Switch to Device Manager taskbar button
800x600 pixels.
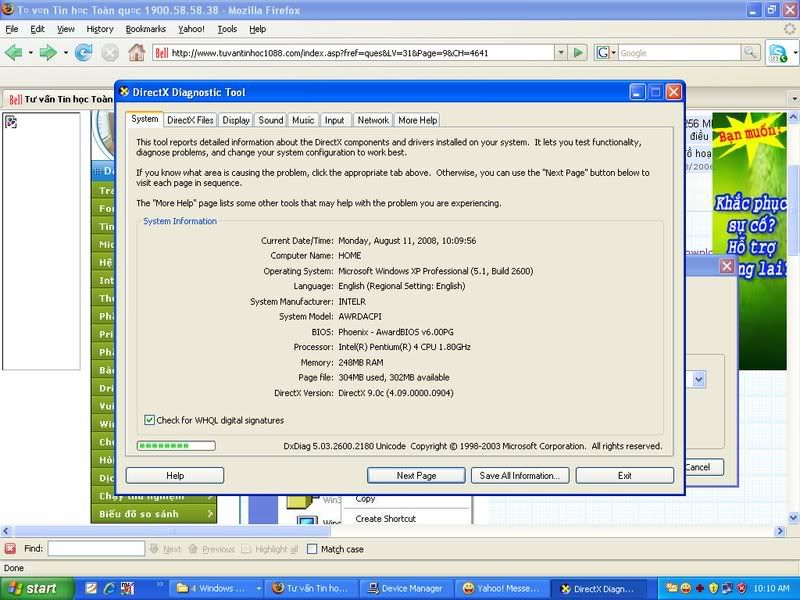(406, 588)
